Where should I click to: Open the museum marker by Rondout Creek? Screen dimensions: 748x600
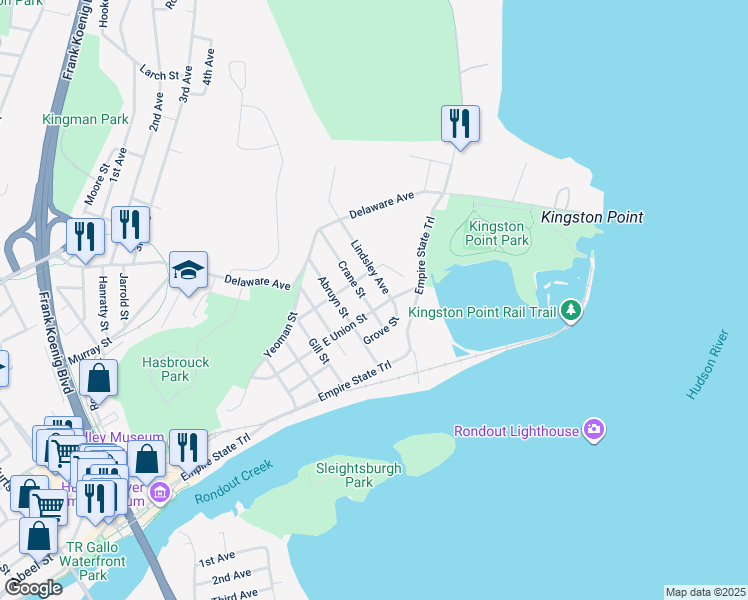click(159, 493)
